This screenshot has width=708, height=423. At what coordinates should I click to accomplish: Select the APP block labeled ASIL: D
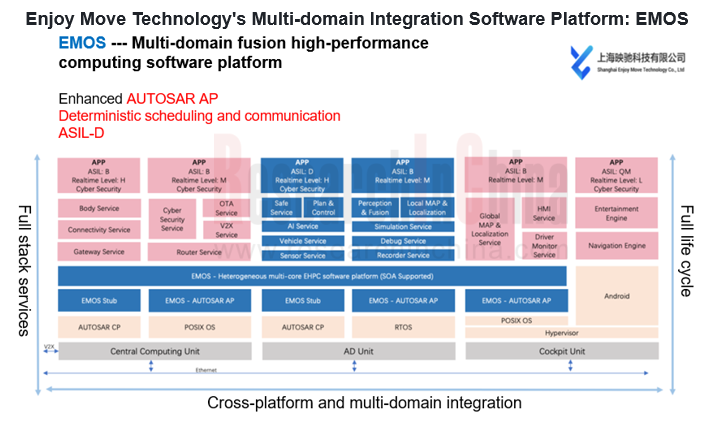point(302,176)
